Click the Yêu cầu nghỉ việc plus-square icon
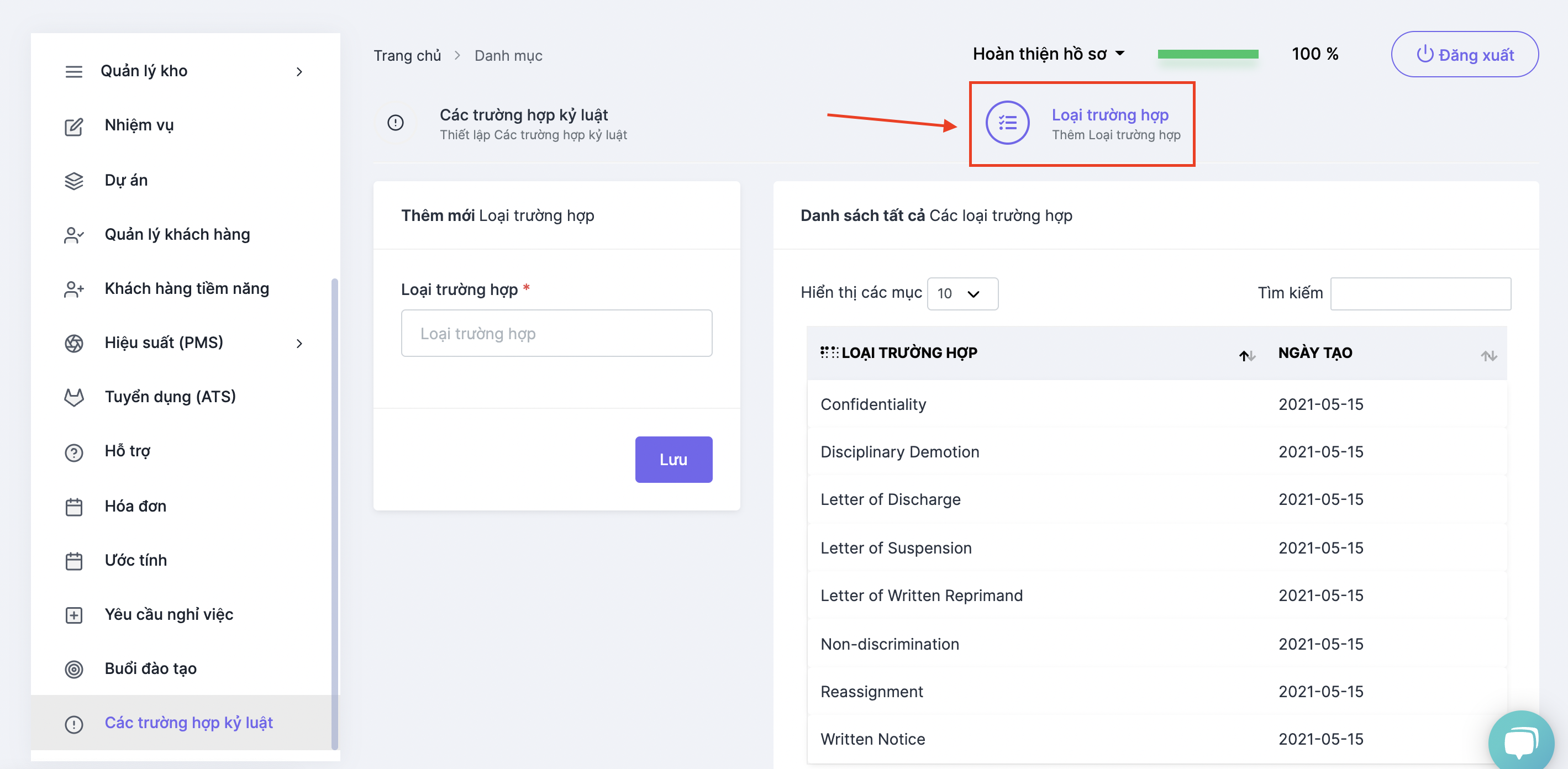Screen dimensions: 1568x769 [73, 615]
